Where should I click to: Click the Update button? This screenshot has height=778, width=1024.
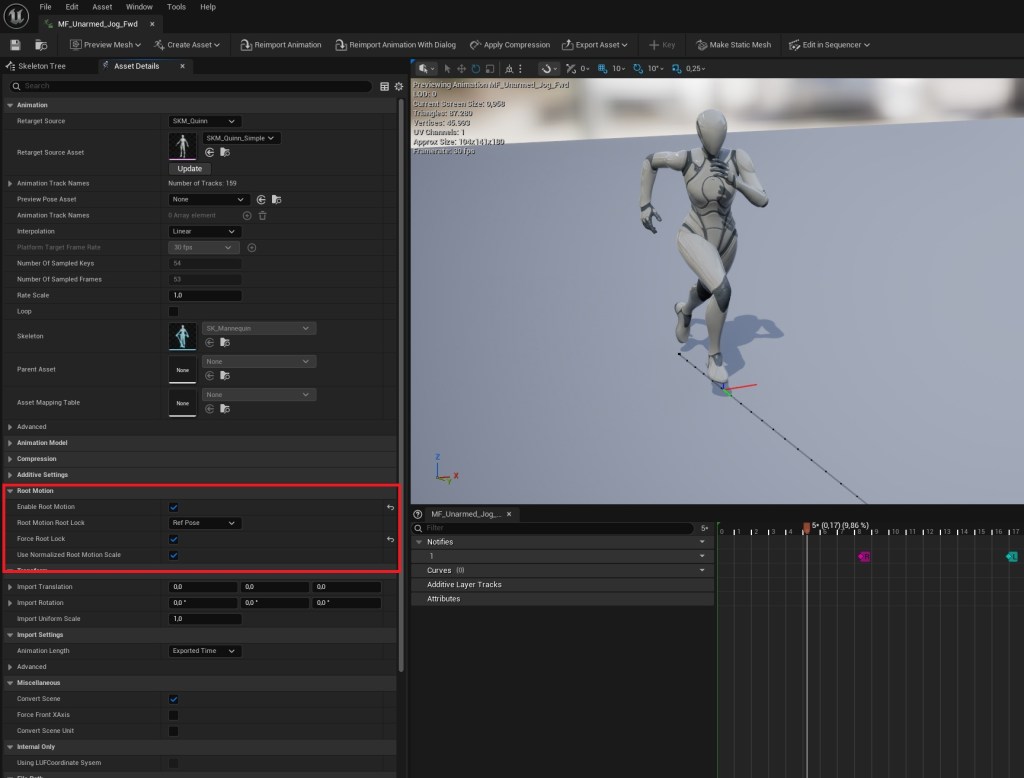point(189,169)
